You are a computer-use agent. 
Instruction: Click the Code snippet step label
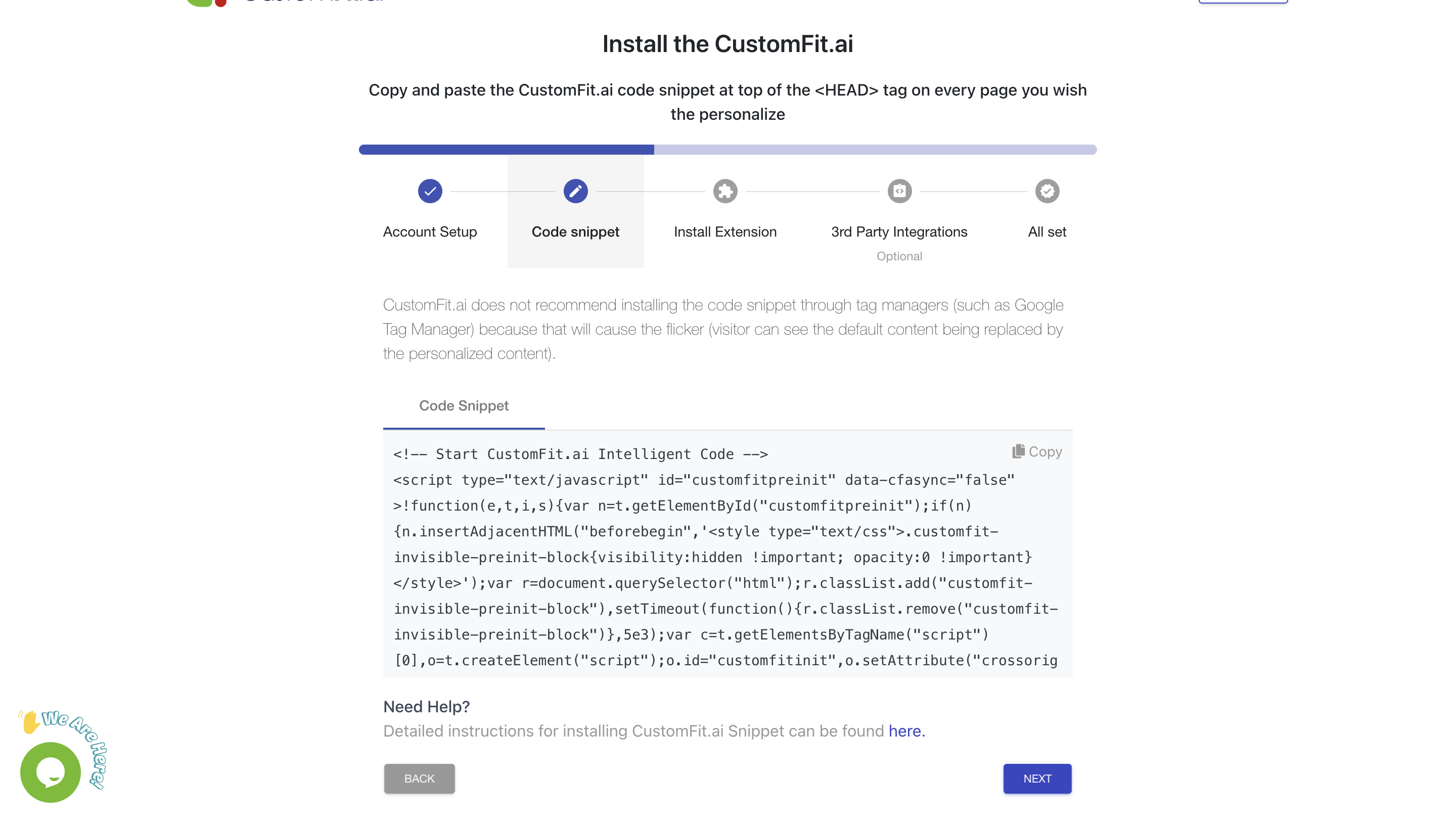(575, 232)
